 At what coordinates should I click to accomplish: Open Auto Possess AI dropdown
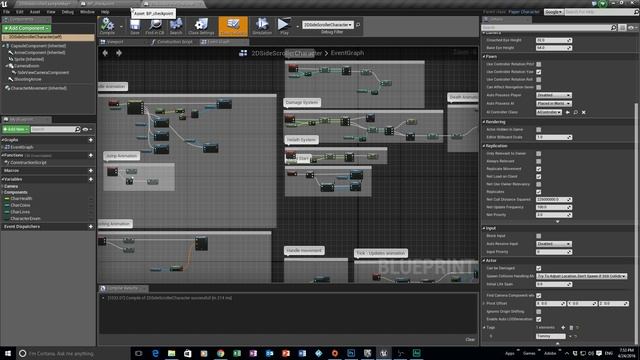pyautogui.click(x=553, y=104)
